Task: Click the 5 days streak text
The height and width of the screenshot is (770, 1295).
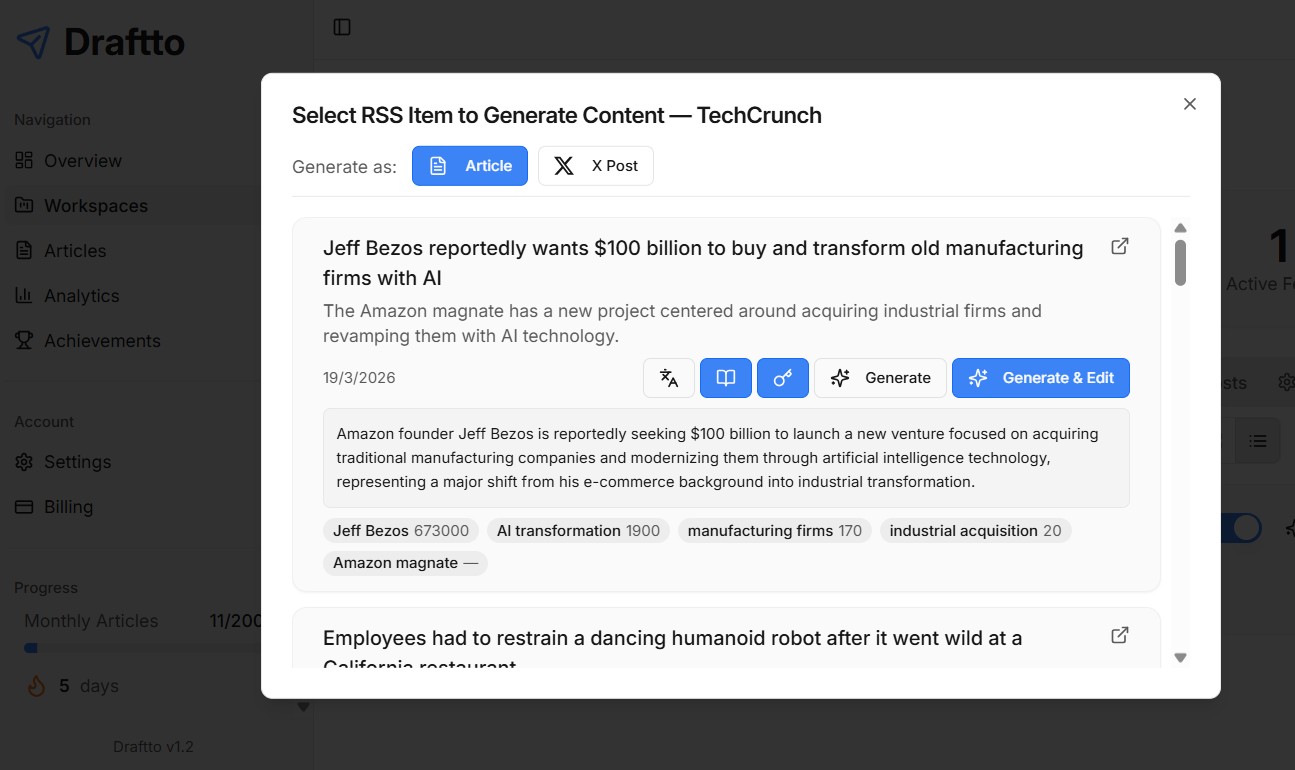Action: (89, 686)
